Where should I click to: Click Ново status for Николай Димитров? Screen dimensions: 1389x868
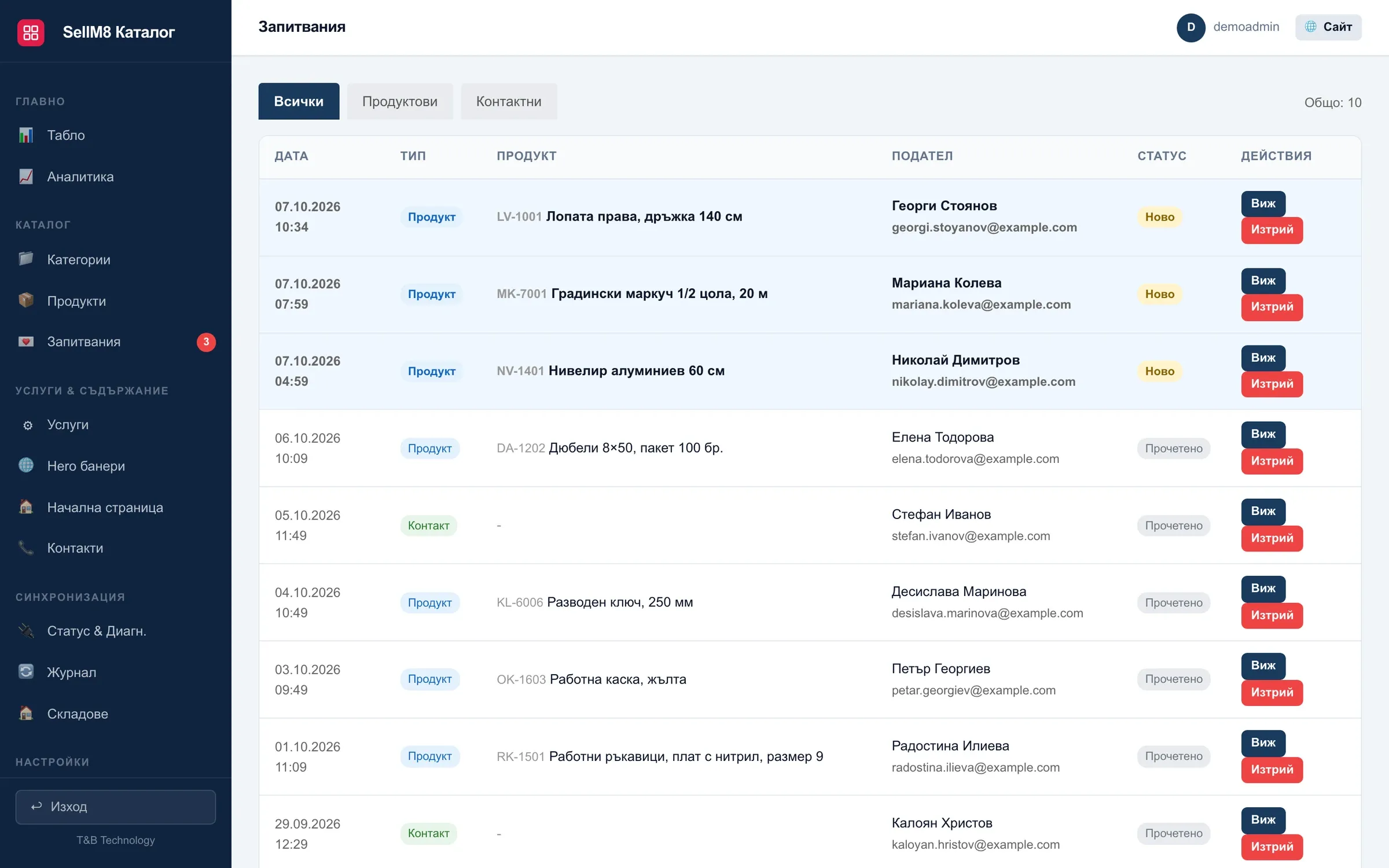tap(1160, 372)
